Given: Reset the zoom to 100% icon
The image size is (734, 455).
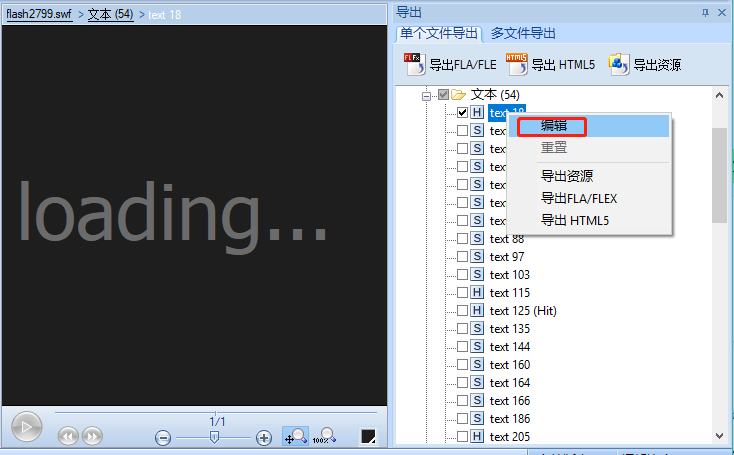Looking at the screenshot, I should pyautogui.click(x=323, y=436).
